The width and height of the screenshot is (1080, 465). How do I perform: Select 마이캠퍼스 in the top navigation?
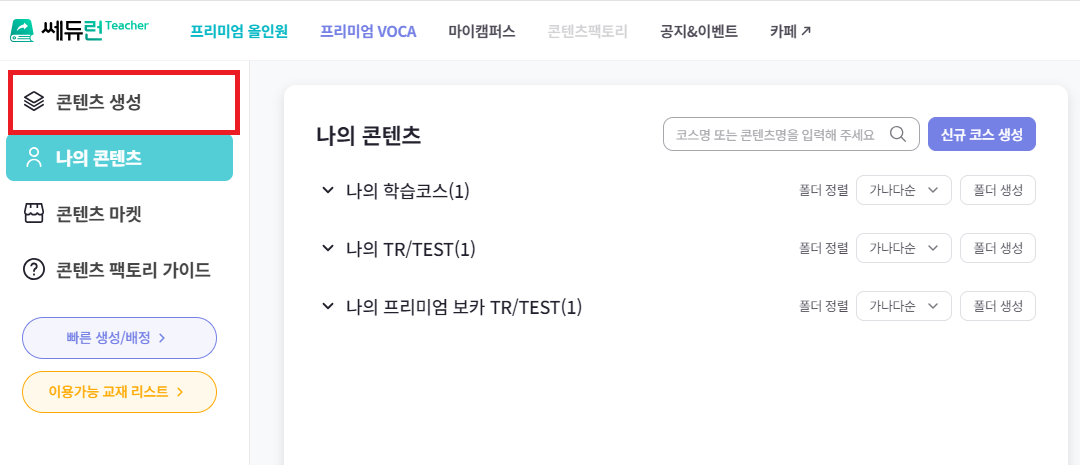point(482,31)
